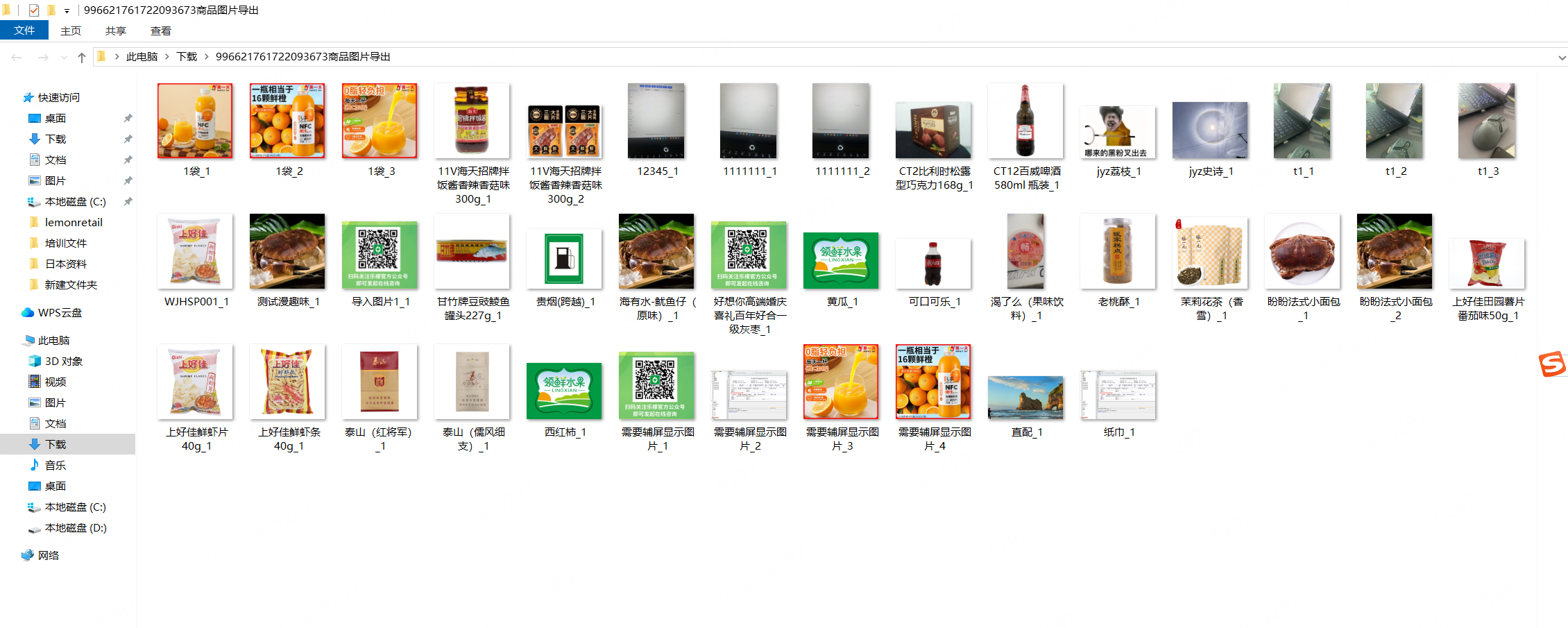Select the jyz荔枝_1 meme thumbnail
Image resolution: width=1568 pixels, height=628 pixels.
[x=1118, y=133]
